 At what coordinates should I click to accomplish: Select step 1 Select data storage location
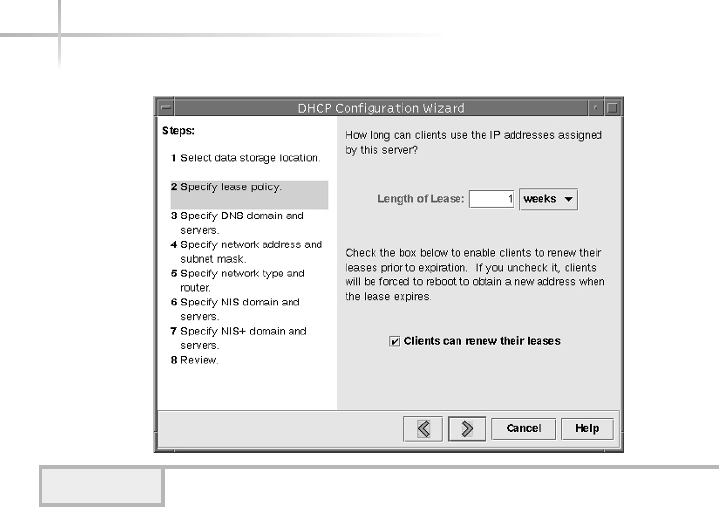(245, 158)
